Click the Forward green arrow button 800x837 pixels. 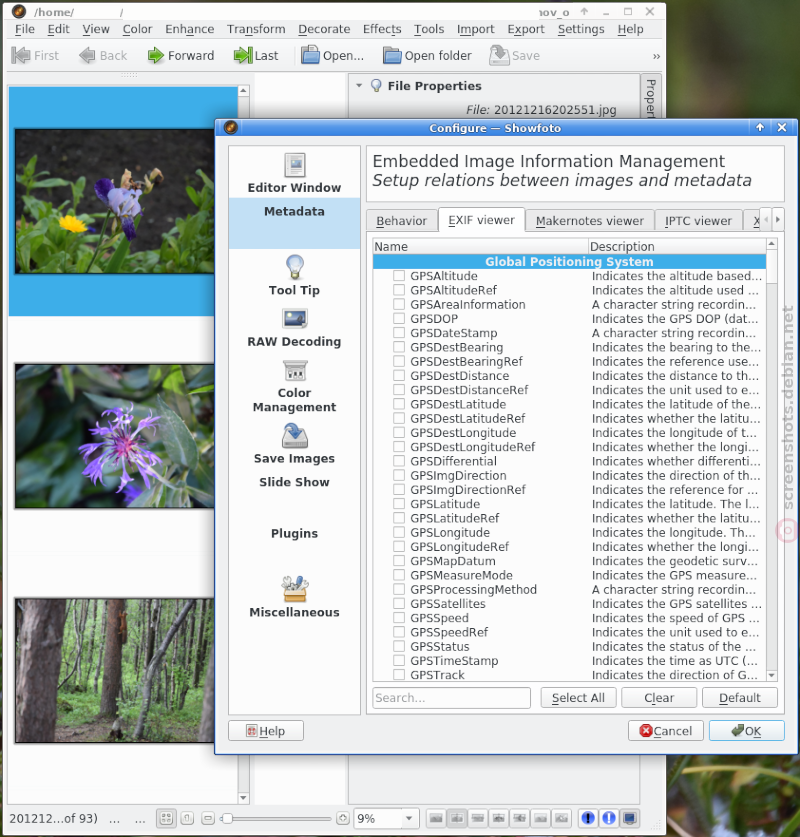pos(181,56)
